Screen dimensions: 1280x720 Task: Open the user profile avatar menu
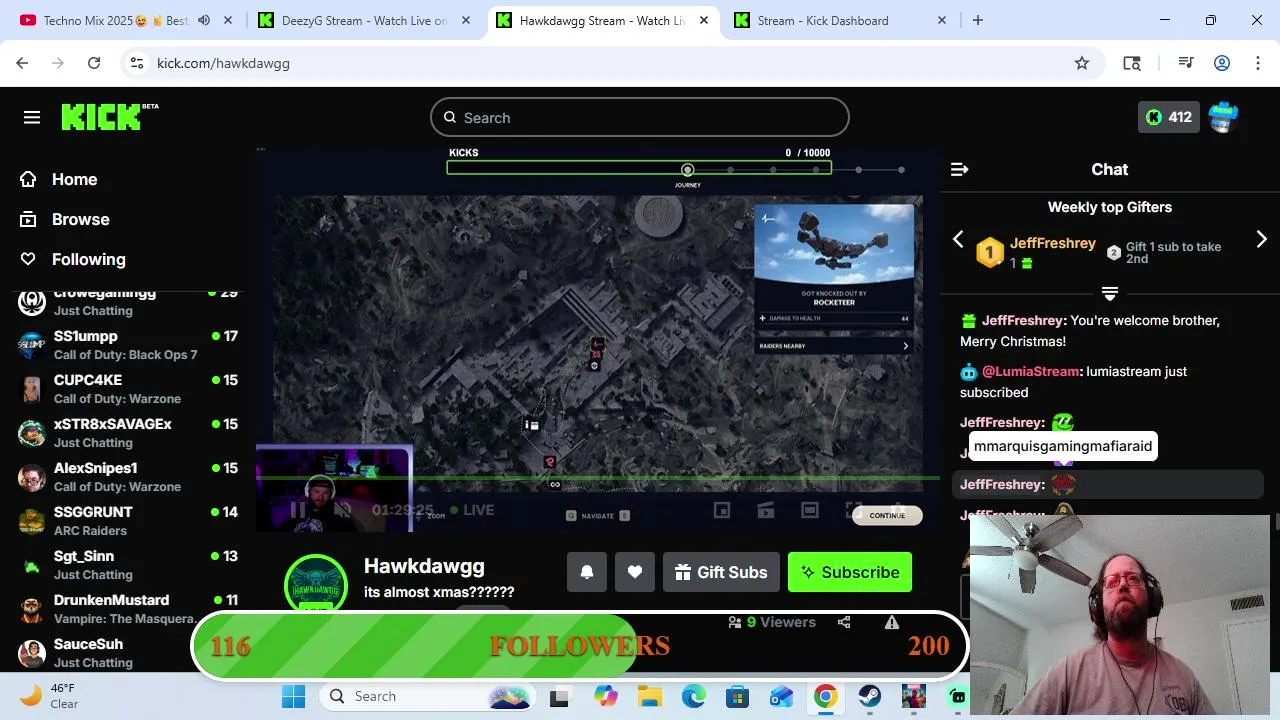(x=1224, y=117)
